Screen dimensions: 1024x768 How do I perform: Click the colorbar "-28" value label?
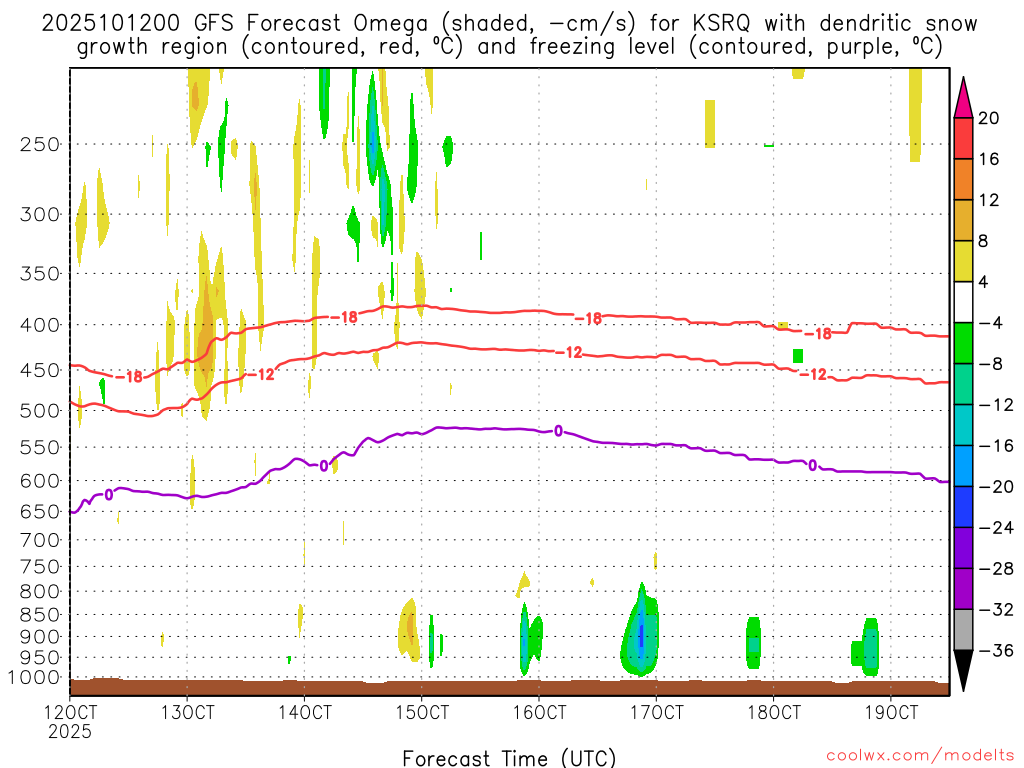(996, 569)
